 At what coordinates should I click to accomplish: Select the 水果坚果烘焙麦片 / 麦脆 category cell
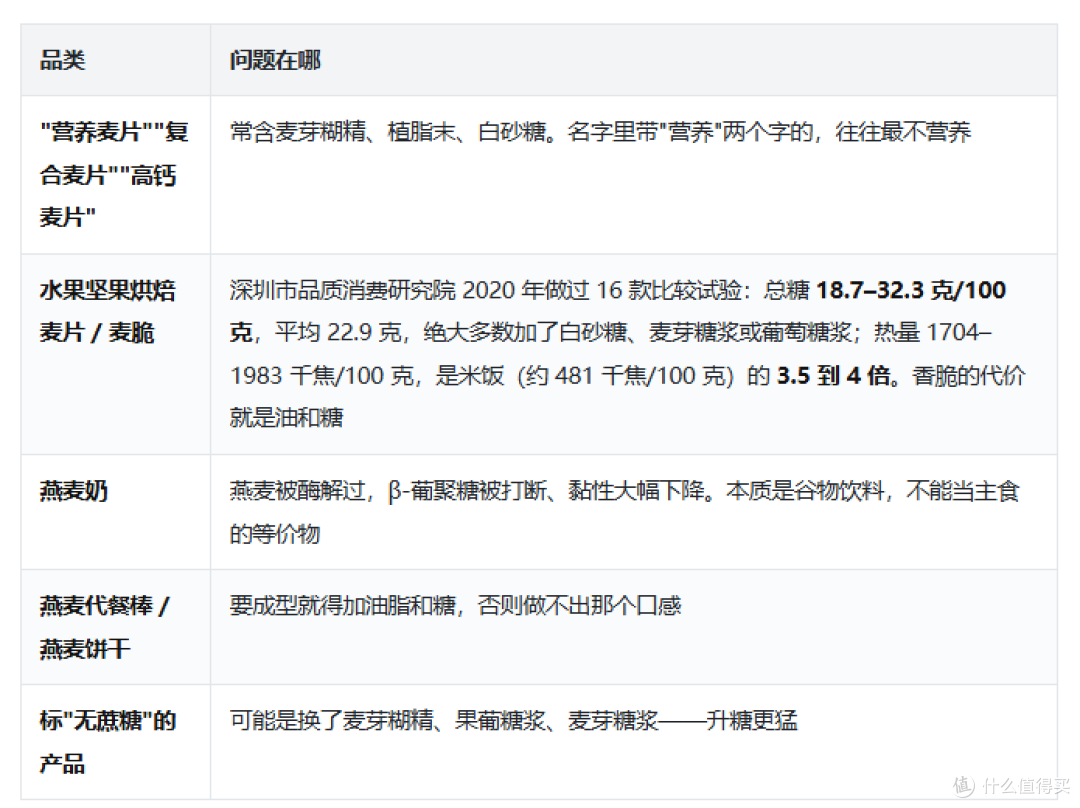point(115,354)
